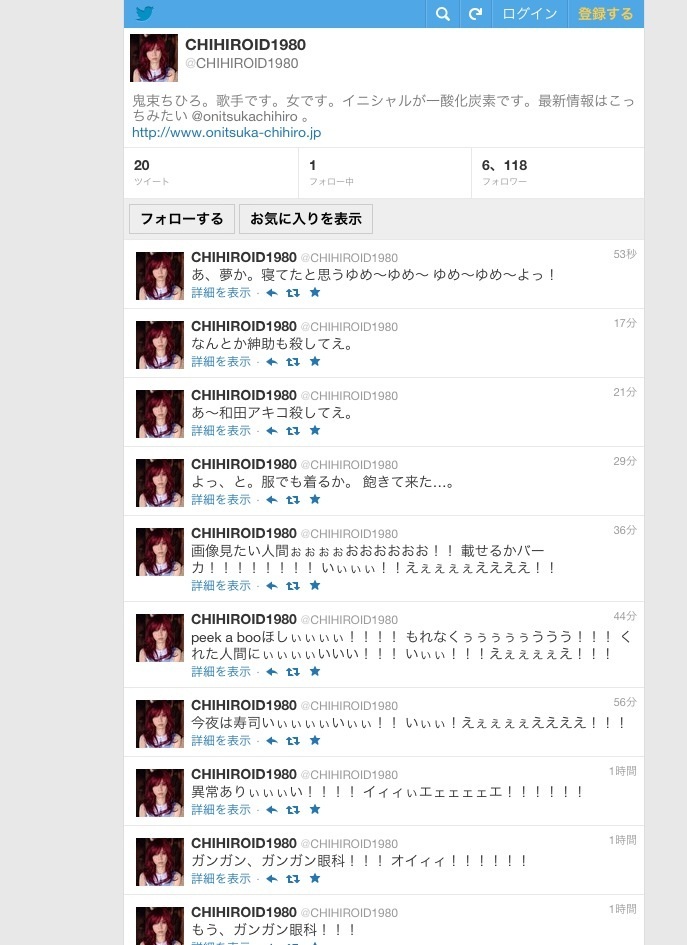This screenshot has height=945, width=687.
Task: Click the ログイン button
Action: coord(530,14)
